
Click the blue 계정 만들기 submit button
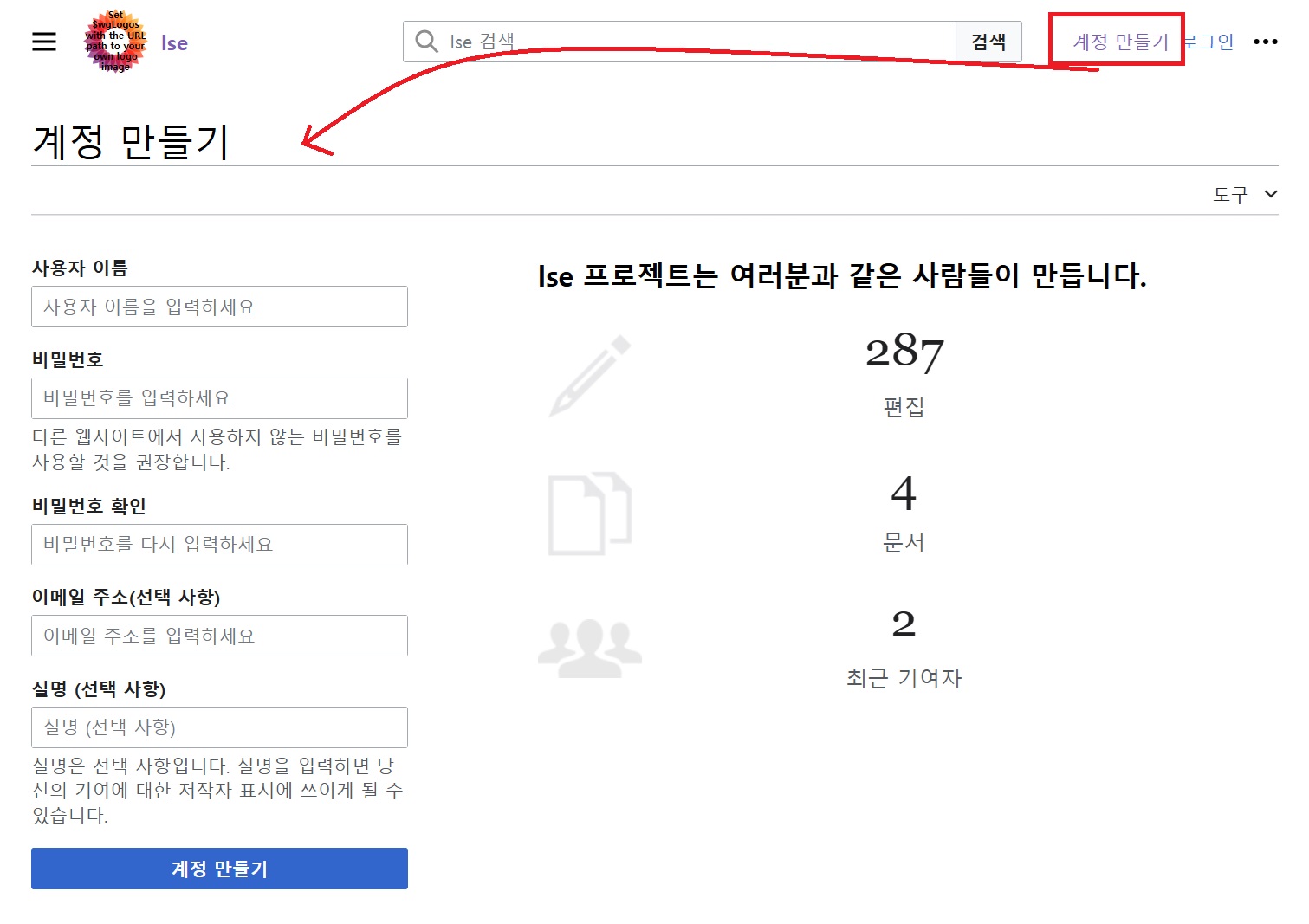219,869
